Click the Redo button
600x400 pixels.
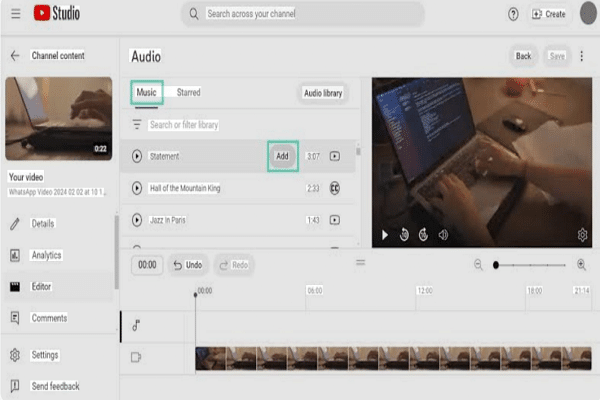[x=234, y=265]
